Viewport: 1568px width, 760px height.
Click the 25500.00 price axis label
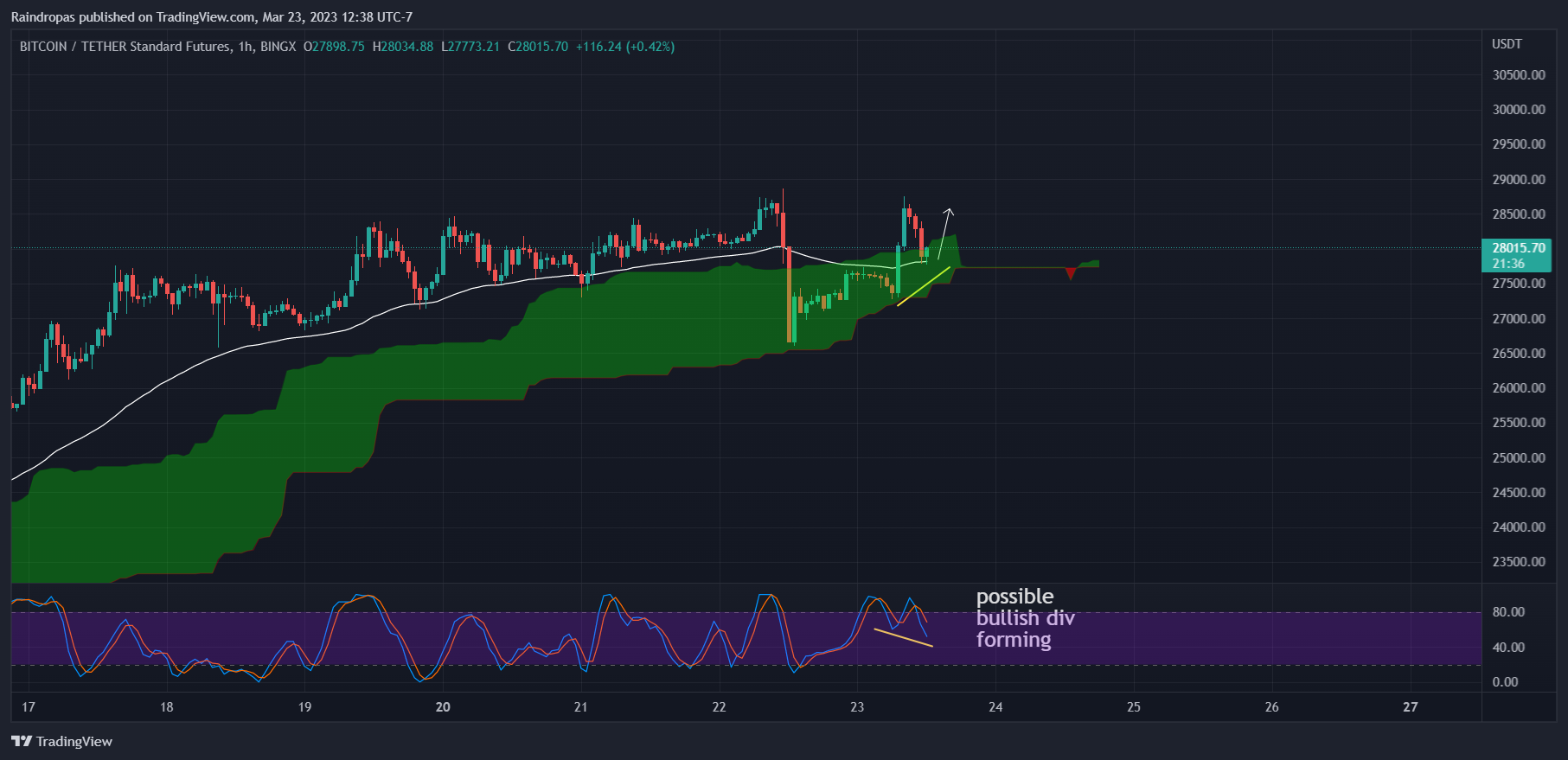click(x=1519, y=423)
